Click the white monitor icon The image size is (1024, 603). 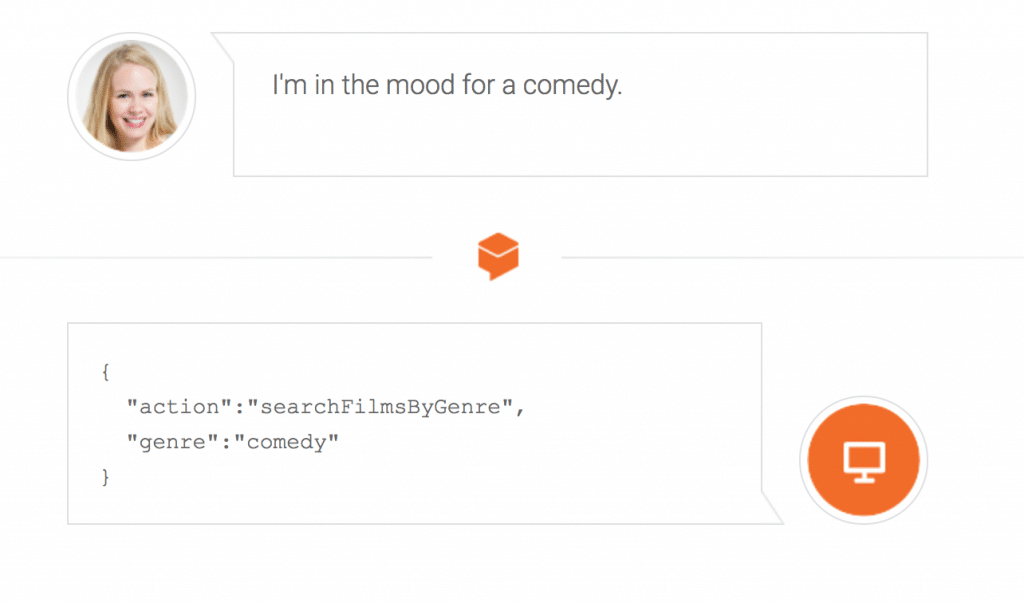point(863,461)
